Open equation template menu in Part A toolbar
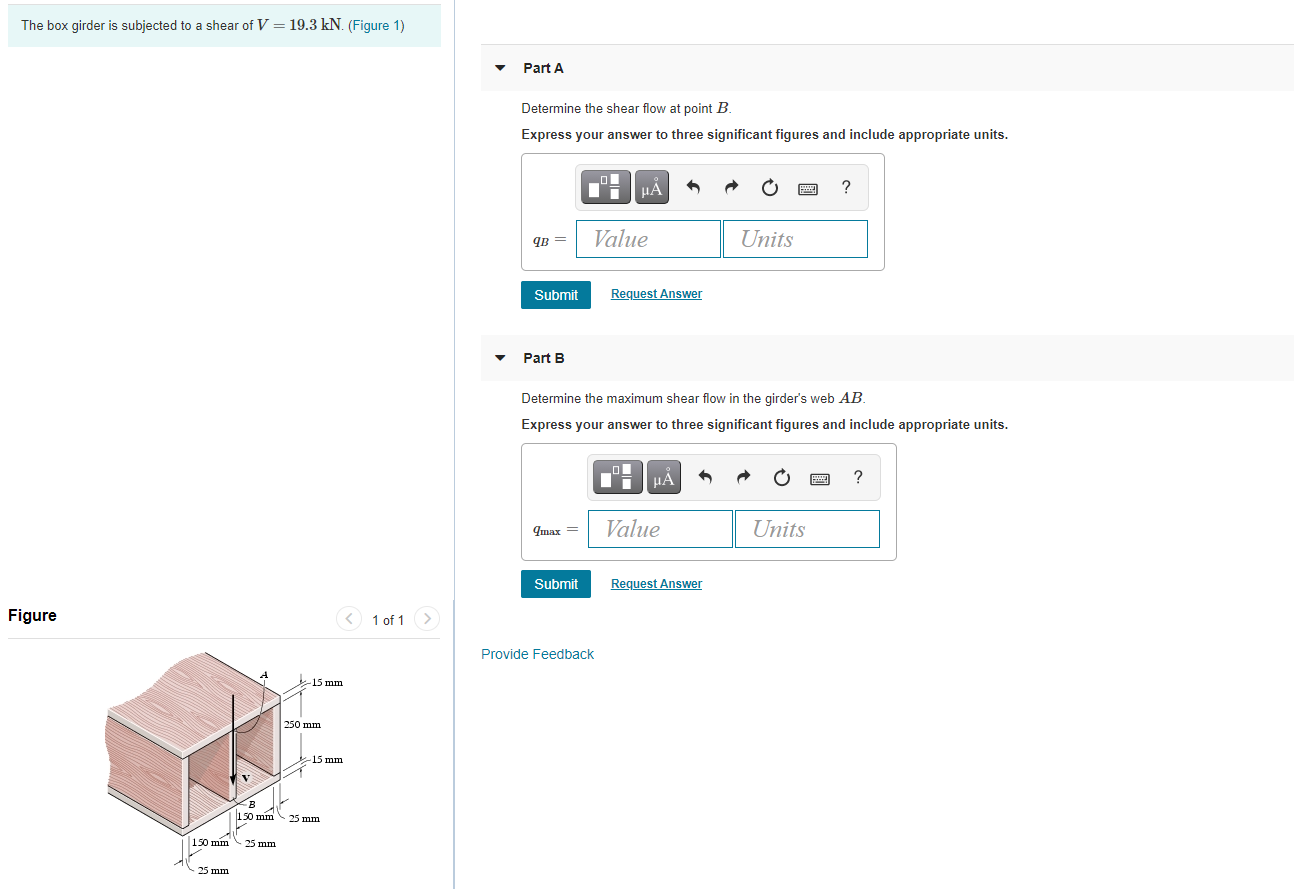The width and height of the screenshot is (1294, 889). [605, 186]
